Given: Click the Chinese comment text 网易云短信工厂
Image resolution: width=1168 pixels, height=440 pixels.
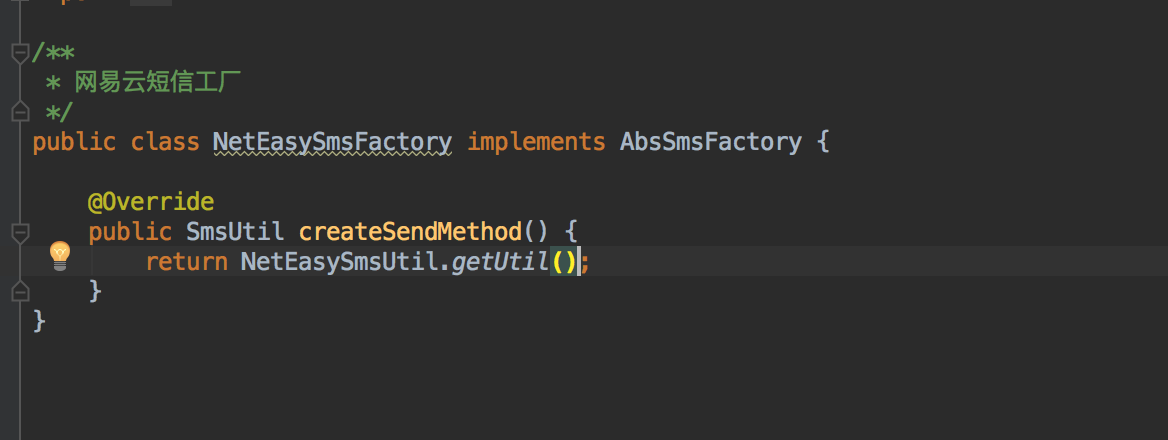Looking at the screenshot, I should click(158, 82).
